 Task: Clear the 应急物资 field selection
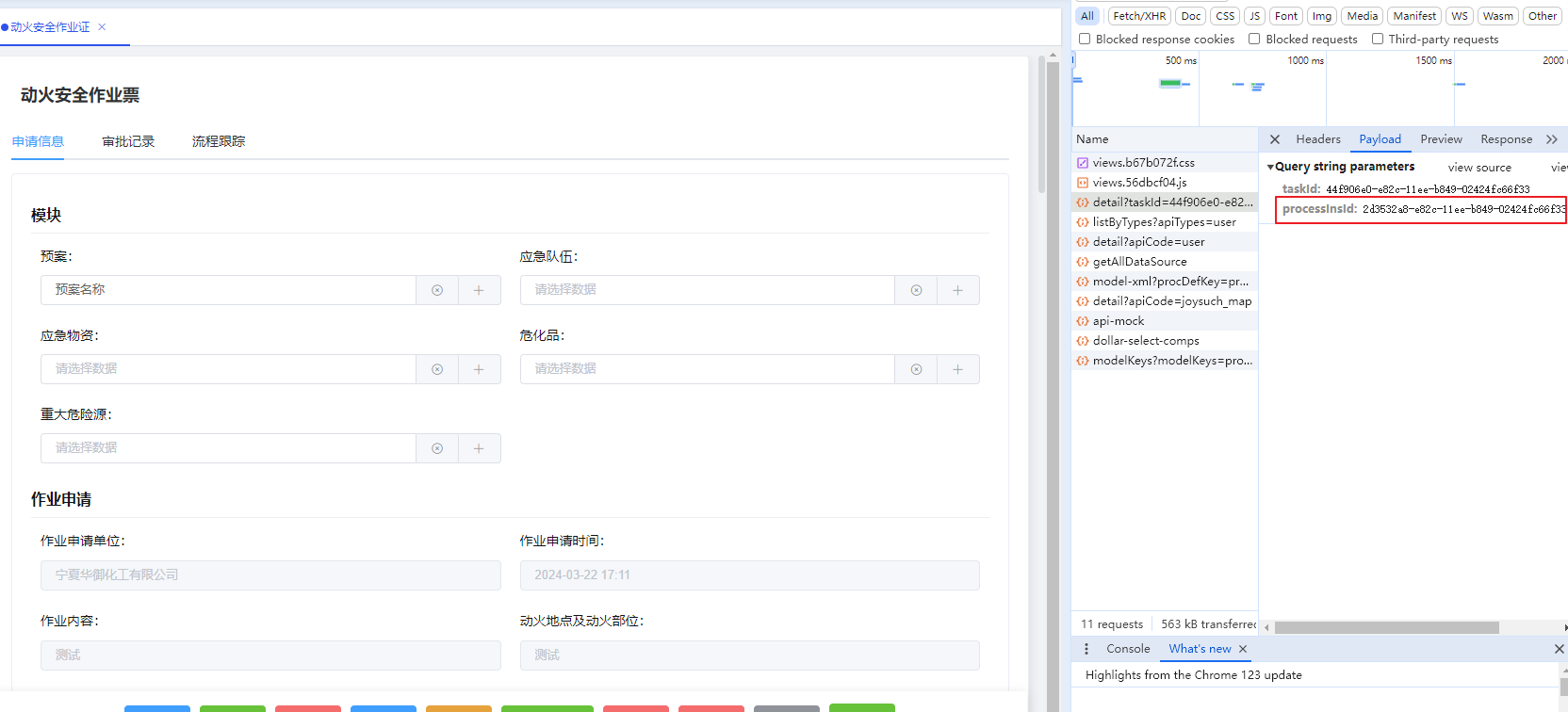click(x=437, y=369)
